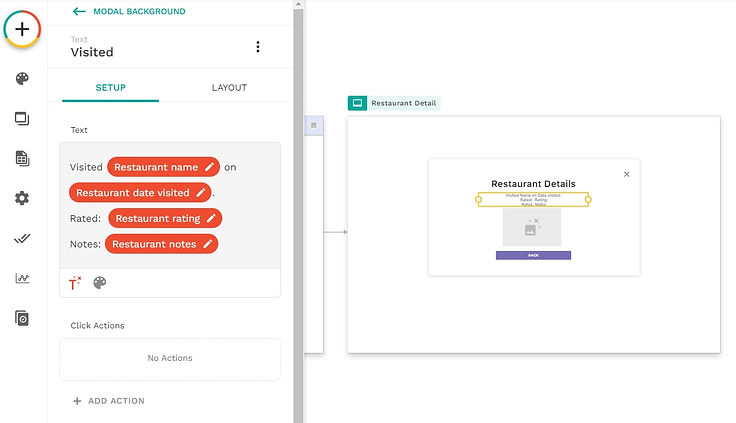This screenshot has height=423, width=736.
Task: Click the partially visible screen icon left of canvas
Action: pyautogui.click(x=314, y=125)
